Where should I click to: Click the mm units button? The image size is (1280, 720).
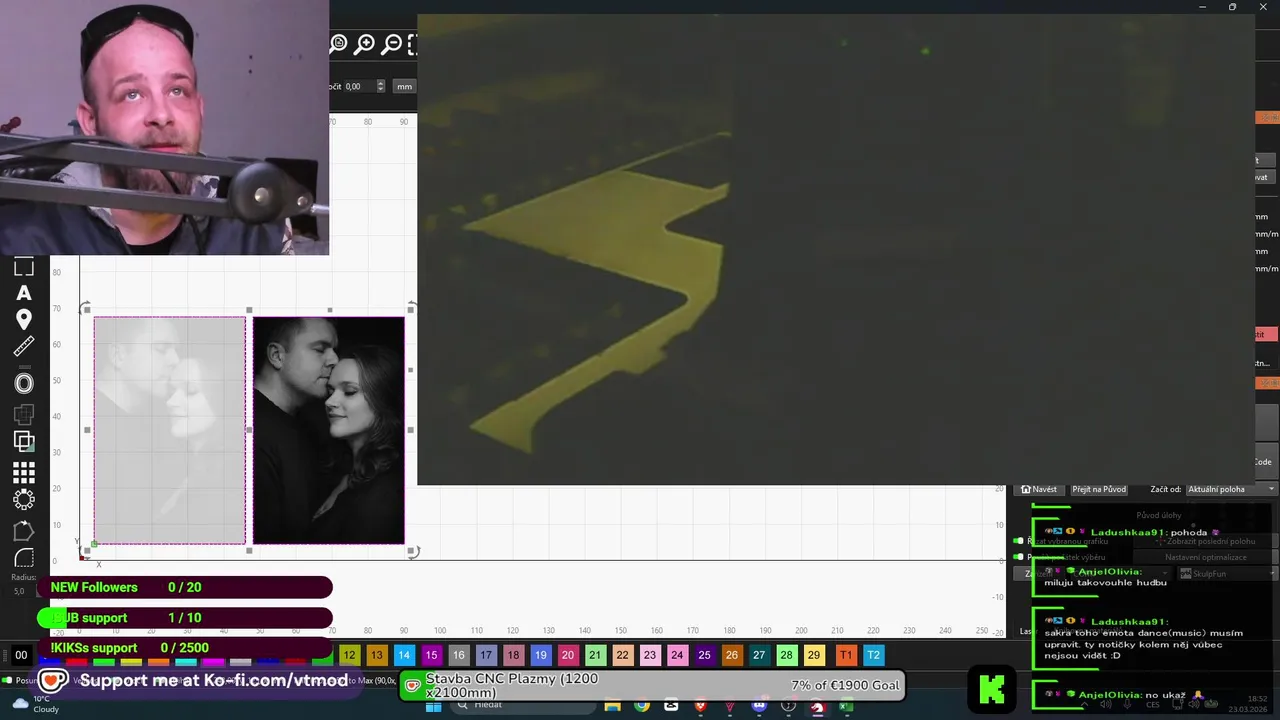[x=404, y=86]
